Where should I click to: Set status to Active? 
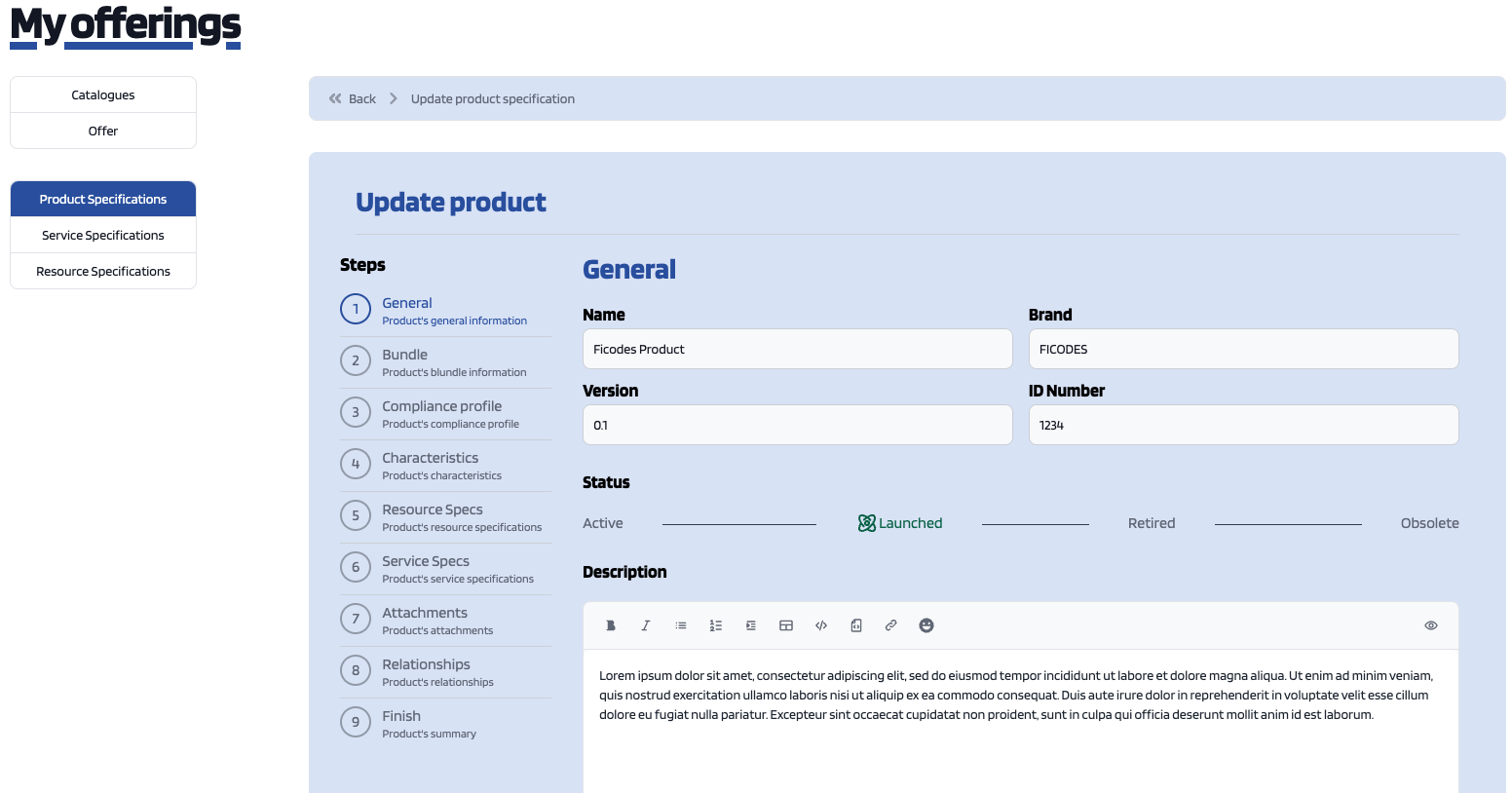click(x=603, y=523)
